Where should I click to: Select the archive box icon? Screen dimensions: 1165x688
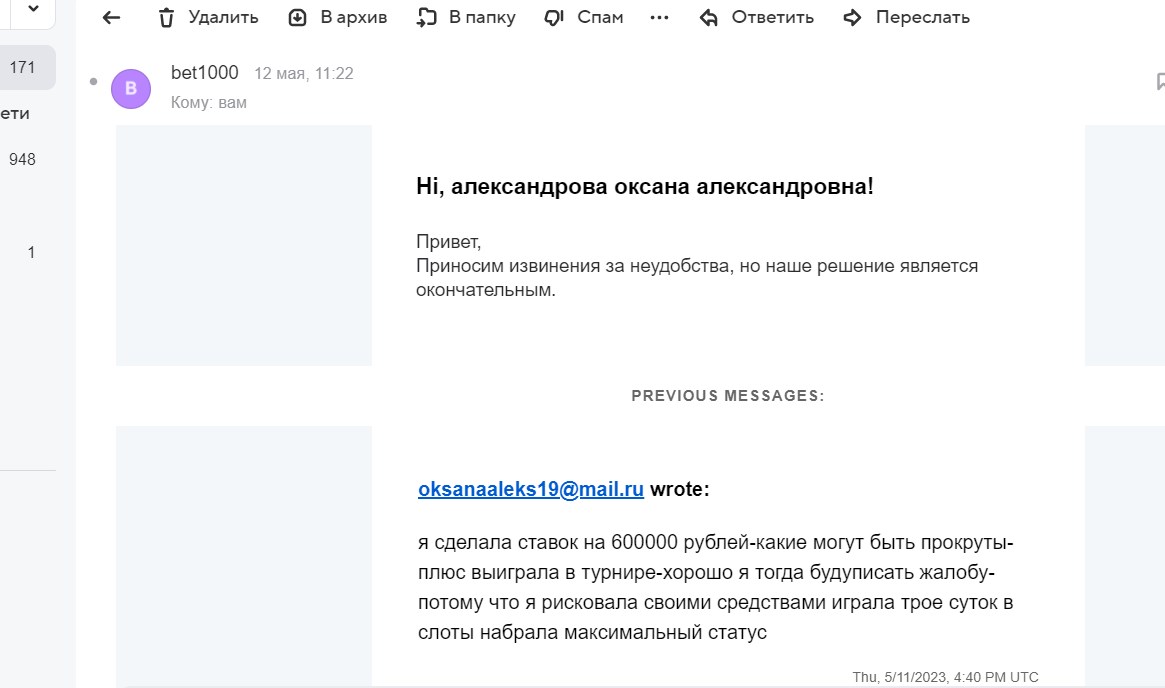pos(296,16)
